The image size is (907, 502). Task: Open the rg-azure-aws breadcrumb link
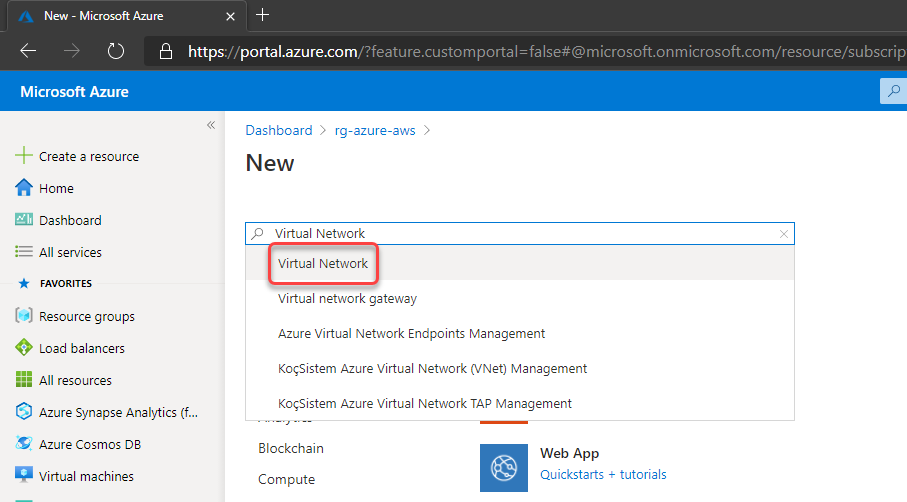click(375, 131)
